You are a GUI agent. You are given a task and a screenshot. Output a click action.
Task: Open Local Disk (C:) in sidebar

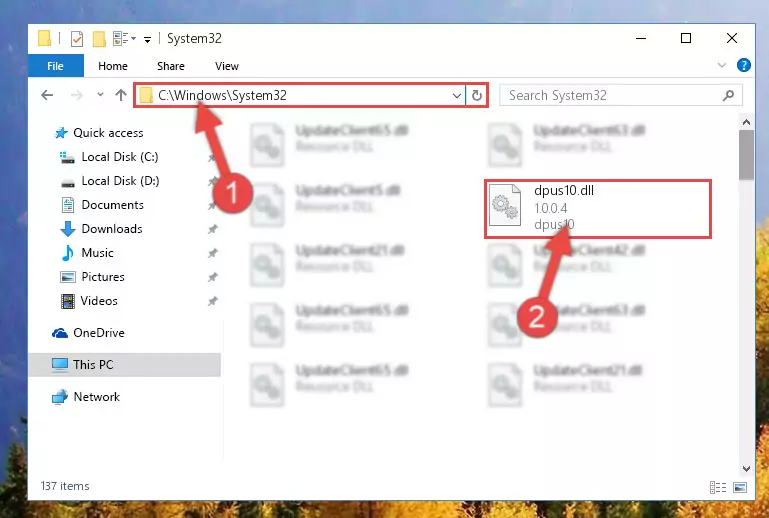[120, 157]
